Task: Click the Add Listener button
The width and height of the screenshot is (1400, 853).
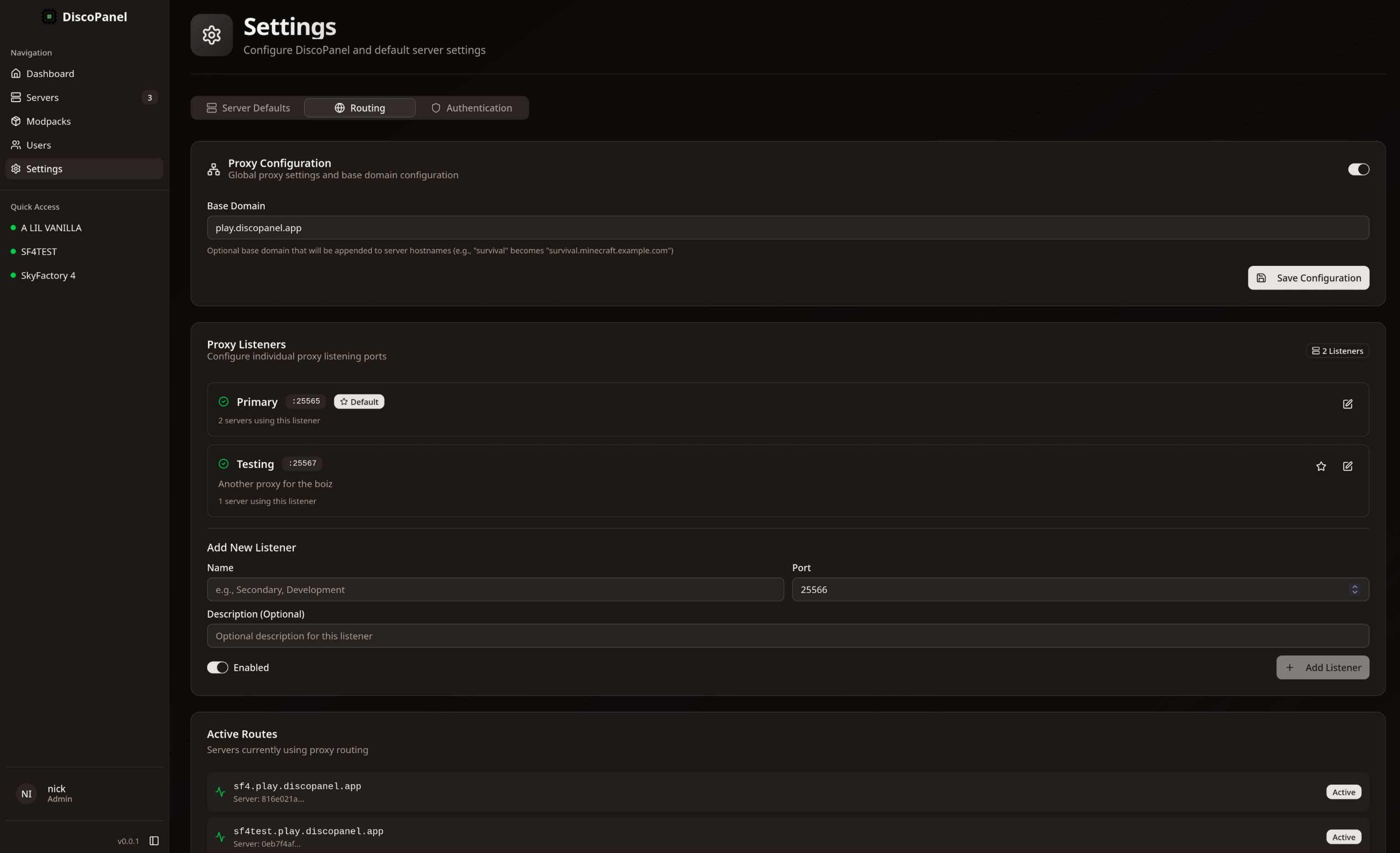Action: coord(1323,668)
